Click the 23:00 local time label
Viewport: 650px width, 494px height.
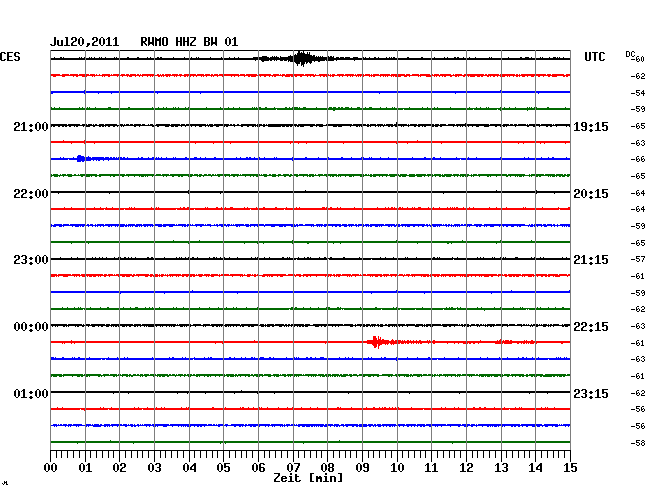pyautogui.click(x=31, y=260)
